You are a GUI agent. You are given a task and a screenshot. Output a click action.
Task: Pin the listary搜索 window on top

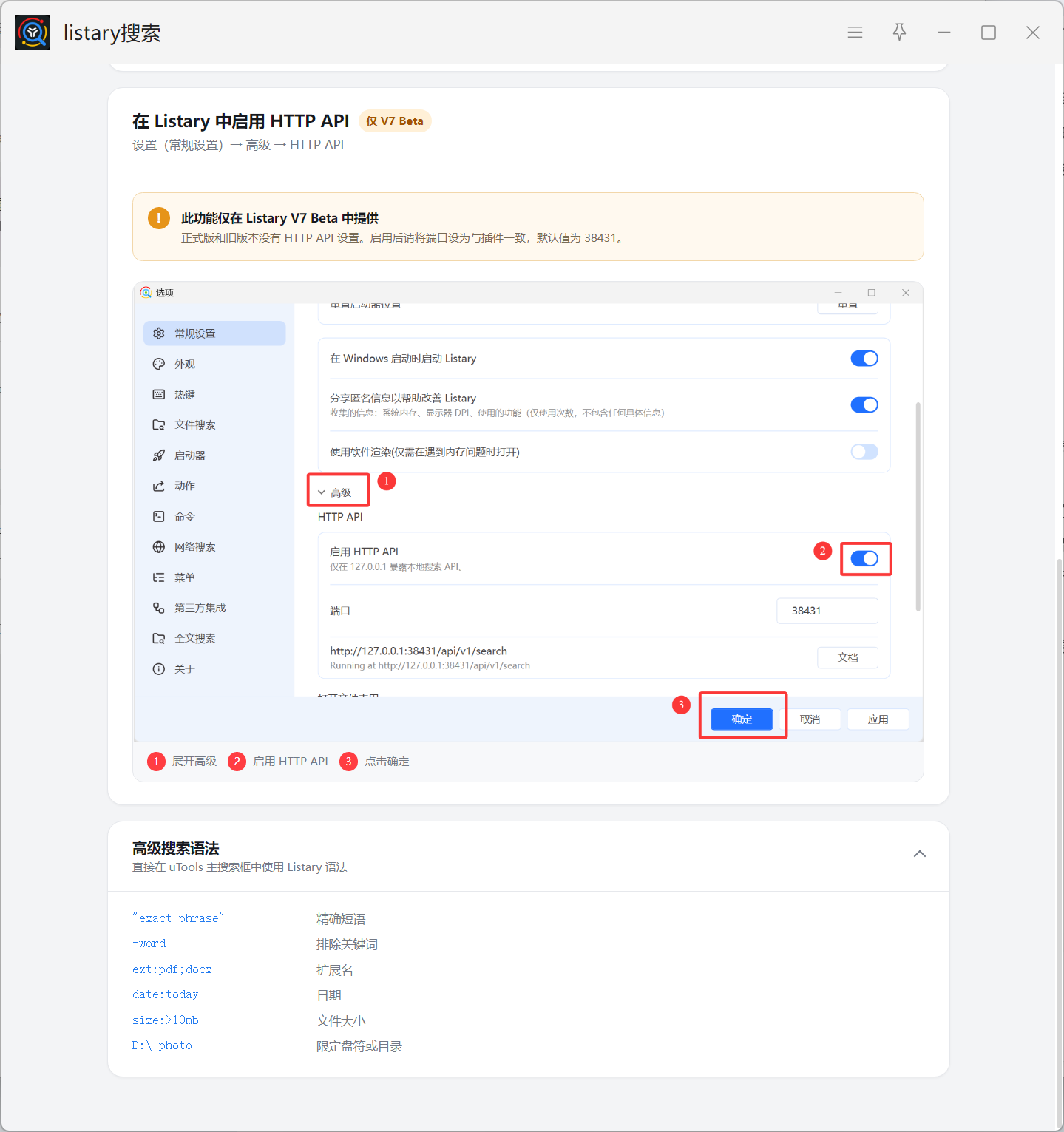899,33
